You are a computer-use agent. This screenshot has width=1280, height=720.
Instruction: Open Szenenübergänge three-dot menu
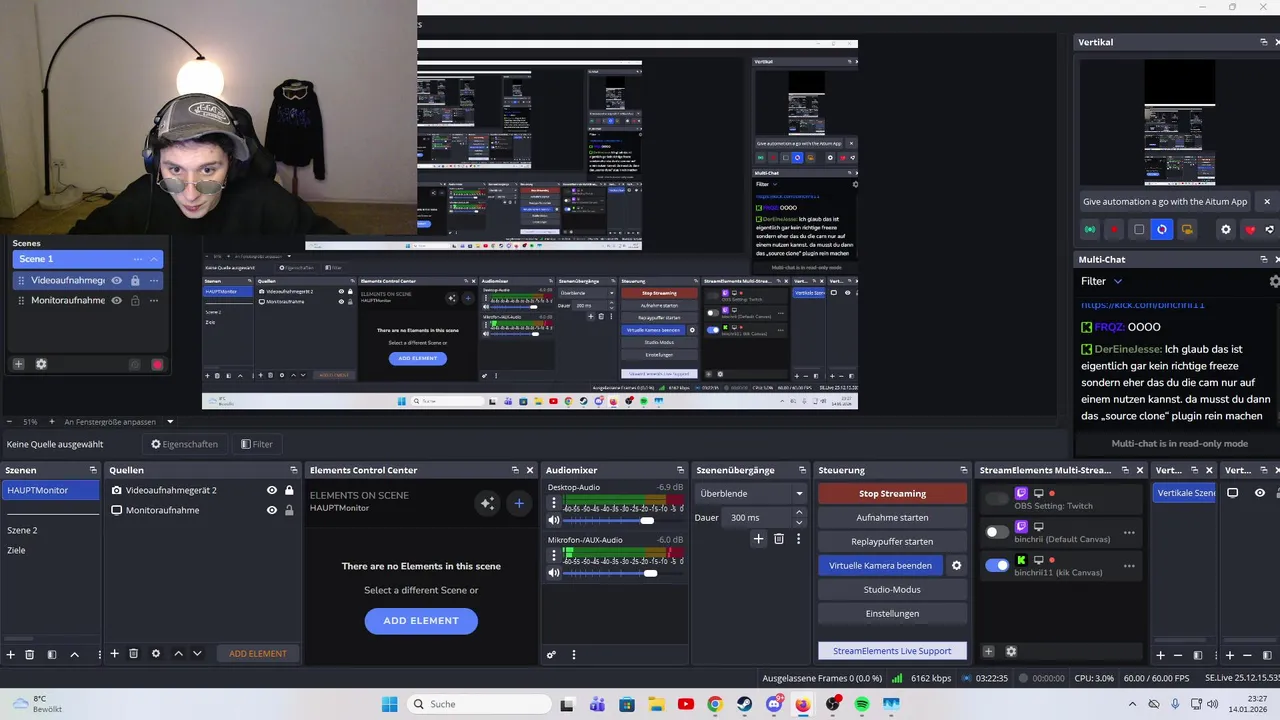(x=798, y=539)
